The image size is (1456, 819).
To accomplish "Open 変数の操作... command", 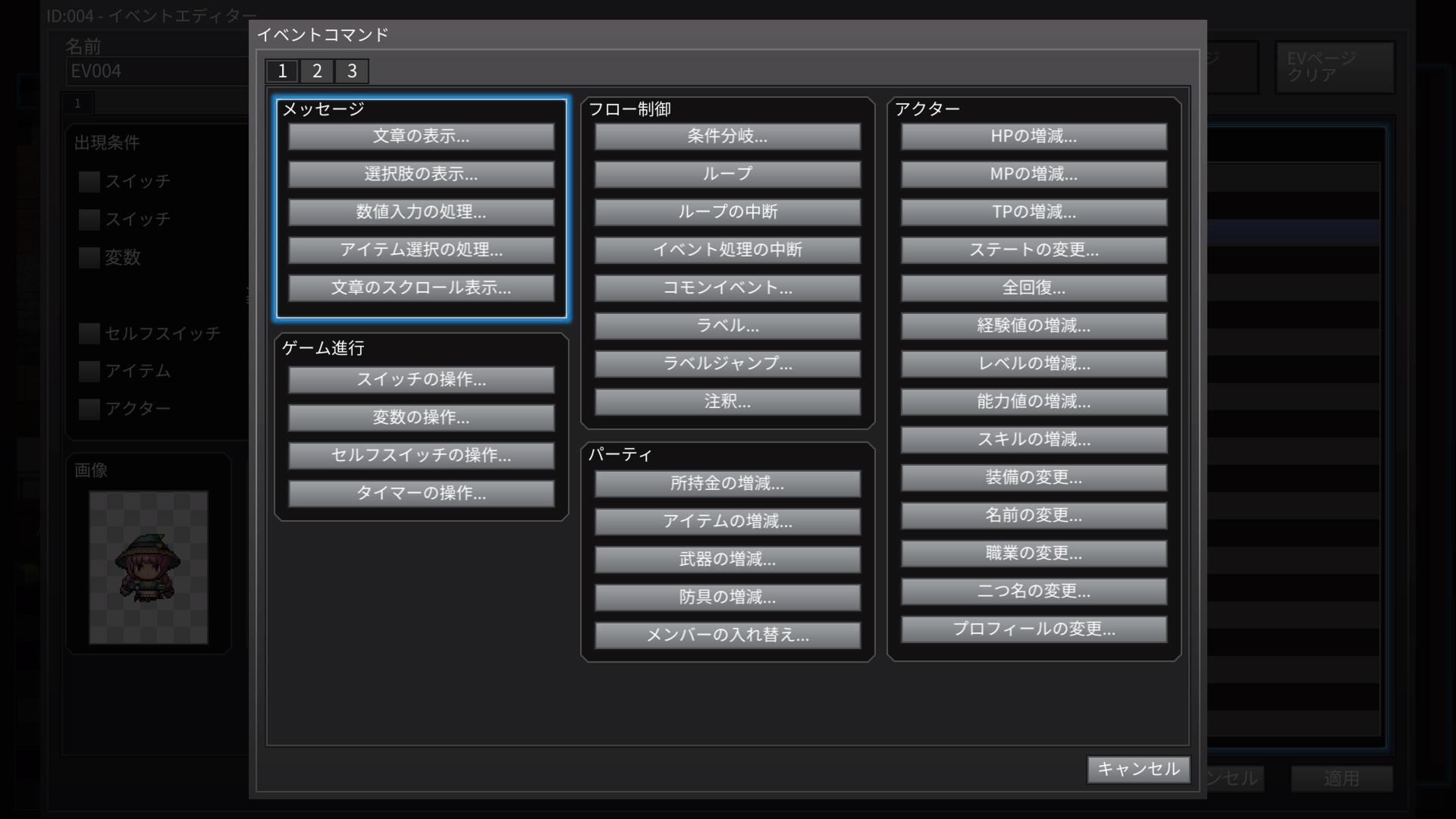I will pyautogui.click(x=421, y=418).
